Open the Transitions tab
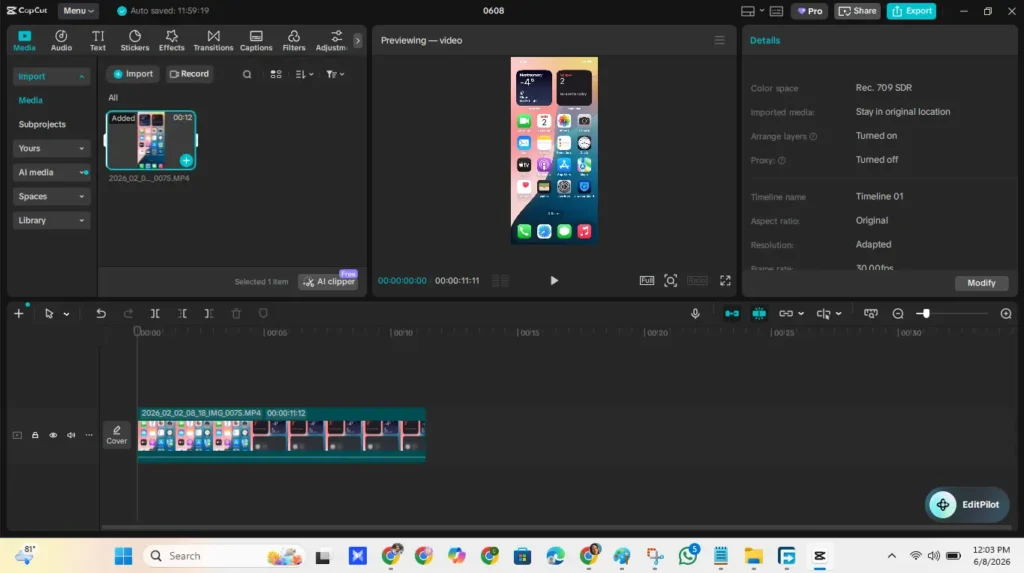Viewport: 1024px width, 573px height. (213, 41)
